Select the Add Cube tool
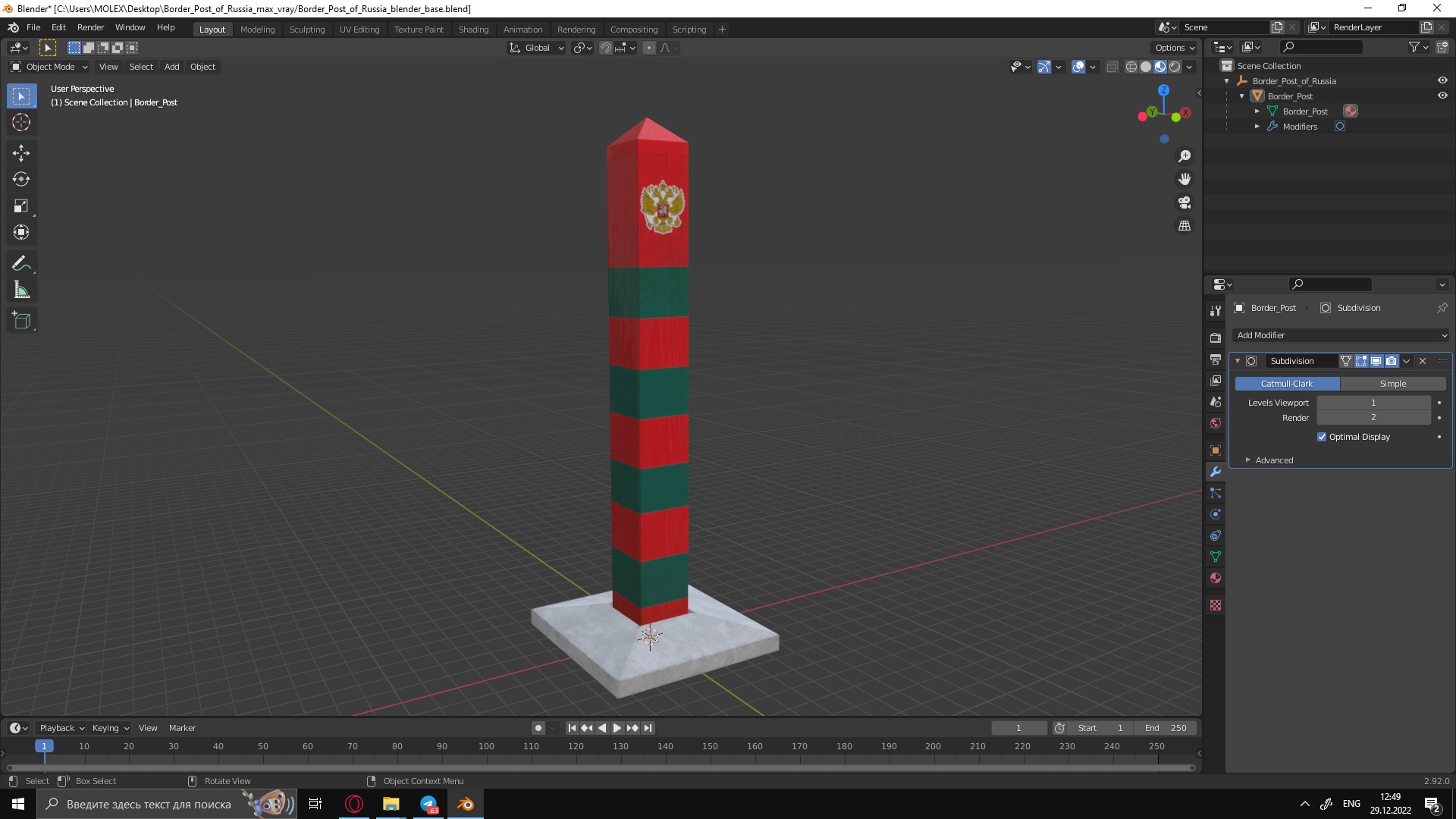The height and width of the screenshot is (819, 1456). [x=21, y=320]
